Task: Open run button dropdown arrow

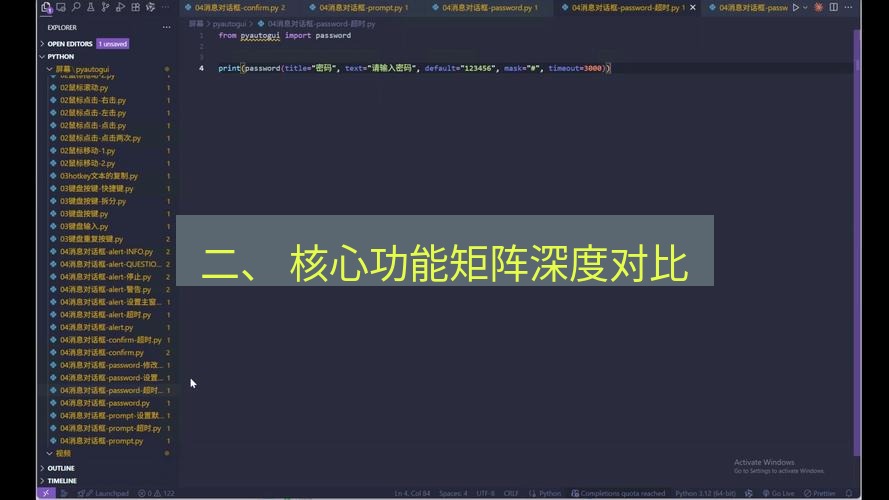Action: click(805, 7)
